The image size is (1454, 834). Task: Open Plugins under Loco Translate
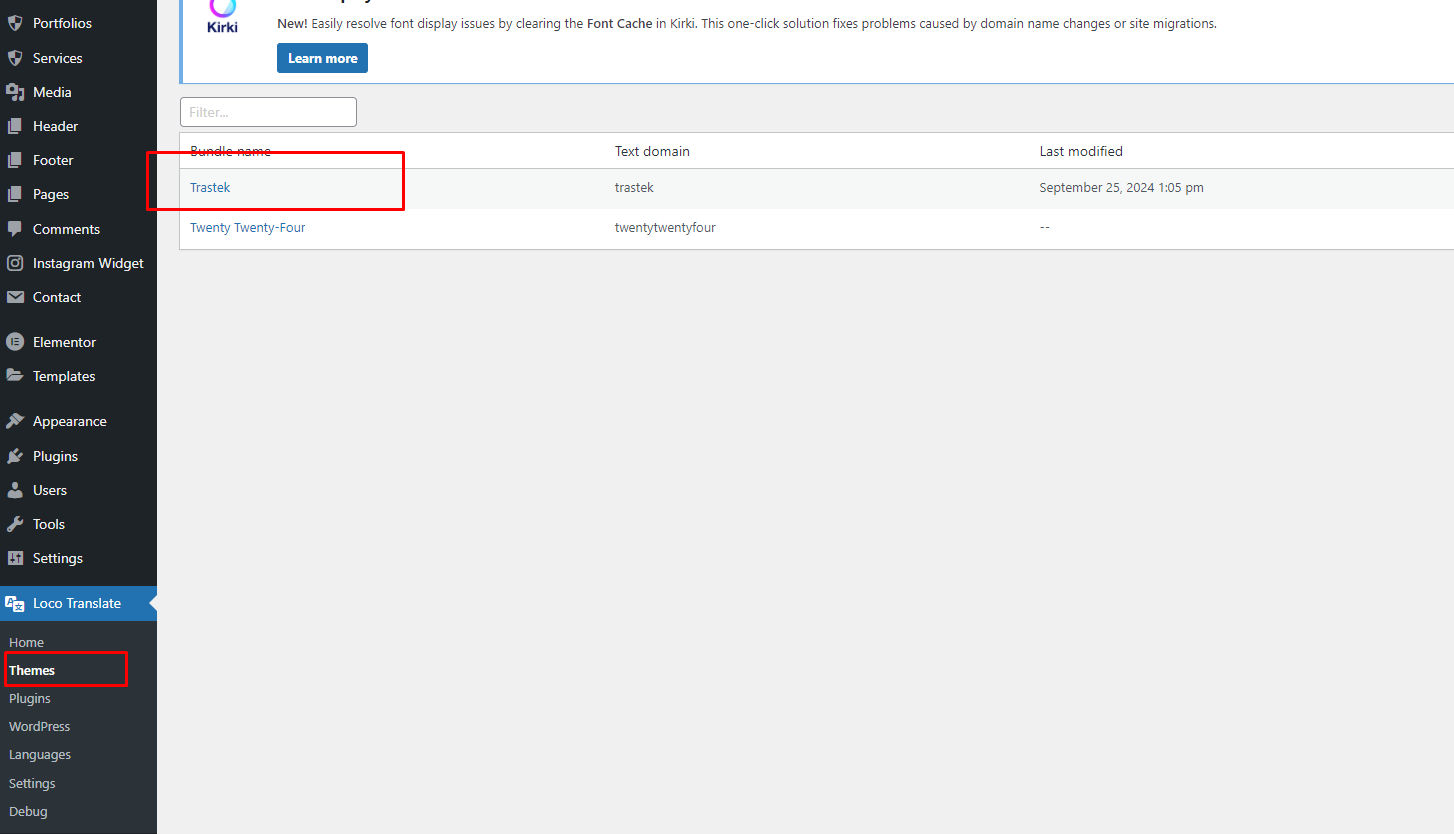[x=30, y=698]
